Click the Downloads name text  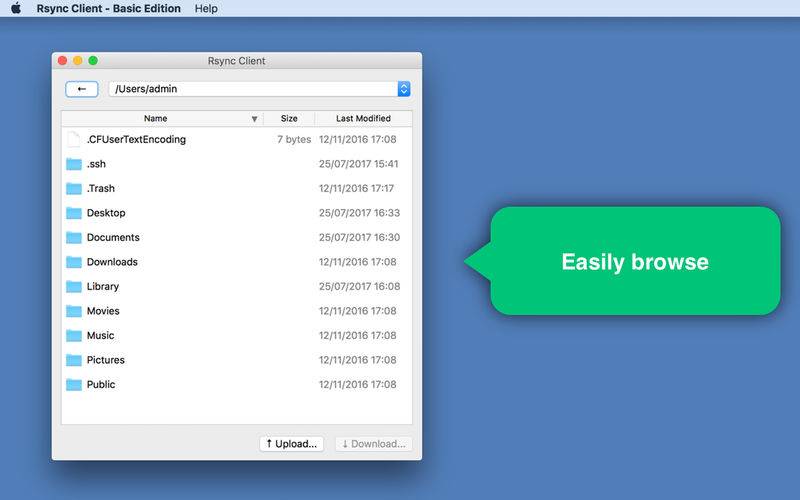coord(112,262)
